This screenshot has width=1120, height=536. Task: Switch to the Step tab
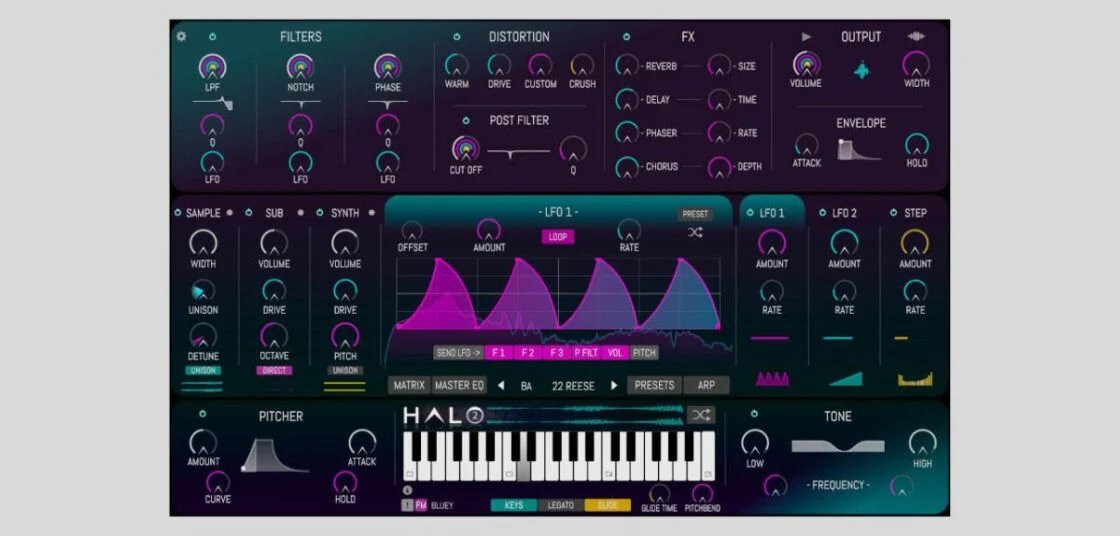pyautogui.click(x=914, y=213)
